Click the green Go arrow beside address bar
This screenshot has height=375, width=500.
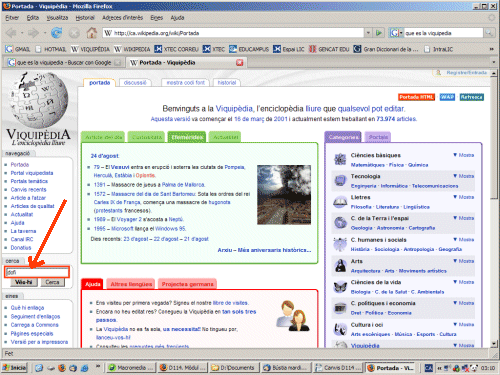(x=379, y=33)
